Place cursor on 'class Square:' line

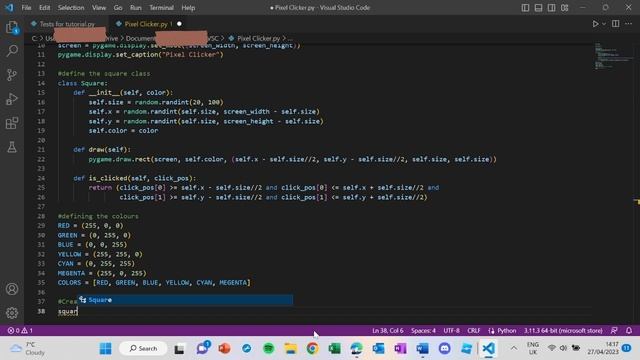[x=83, y=83]
